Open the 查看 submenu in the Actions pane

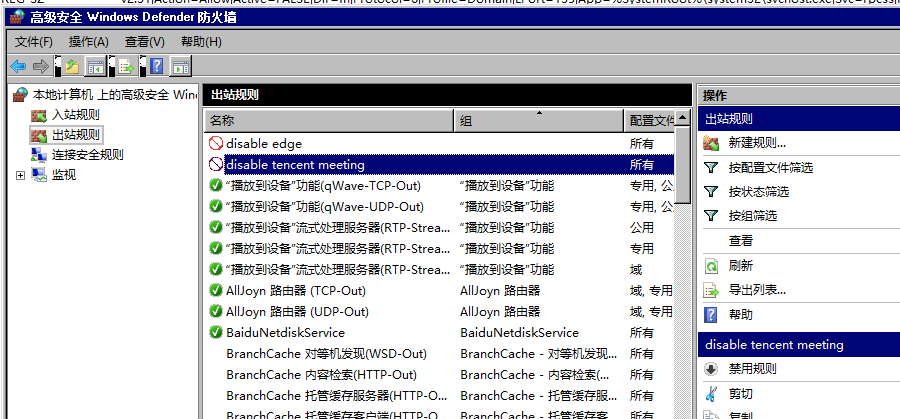point(740,241)
